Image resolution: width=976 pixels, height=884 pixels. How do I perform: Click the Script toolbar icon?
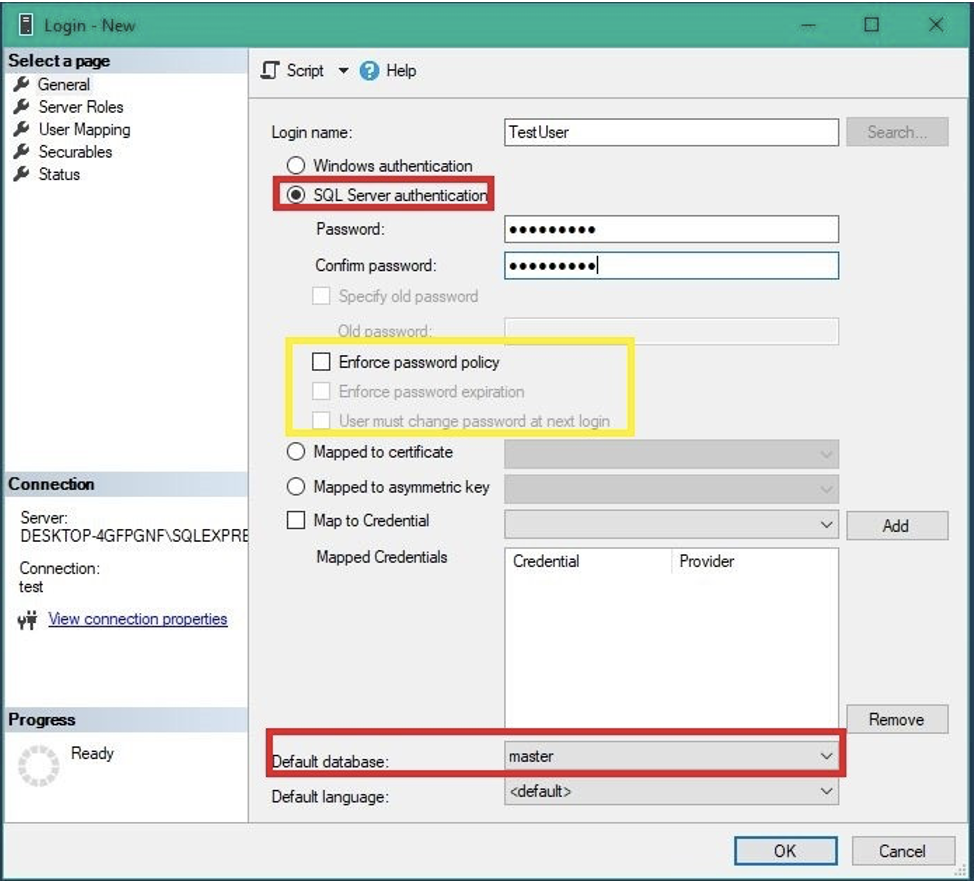(x=270, y=71)
